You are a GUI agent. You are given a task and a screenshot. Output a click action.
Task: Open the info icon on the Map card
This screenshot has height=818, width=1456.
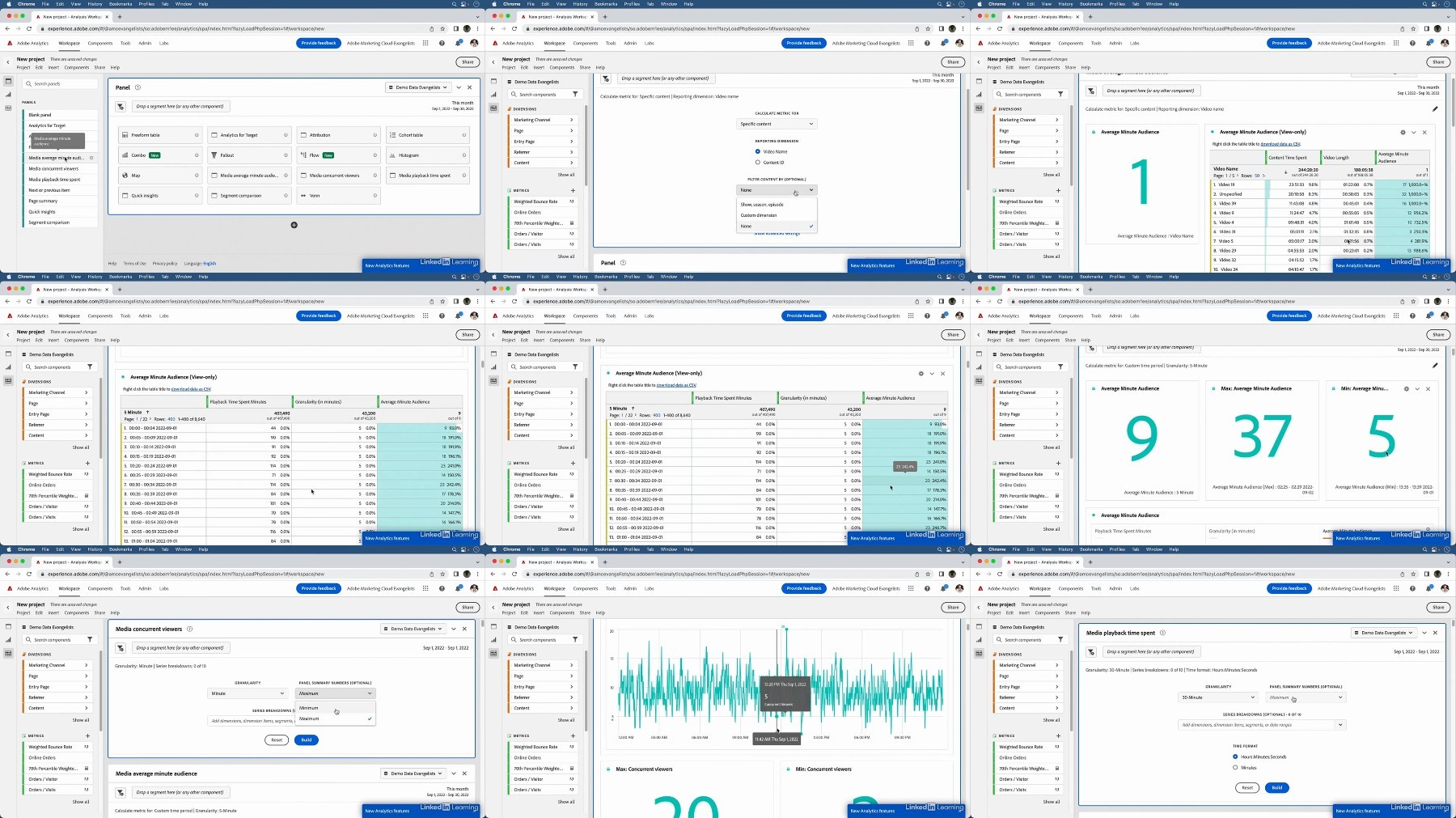click(197, 175)
